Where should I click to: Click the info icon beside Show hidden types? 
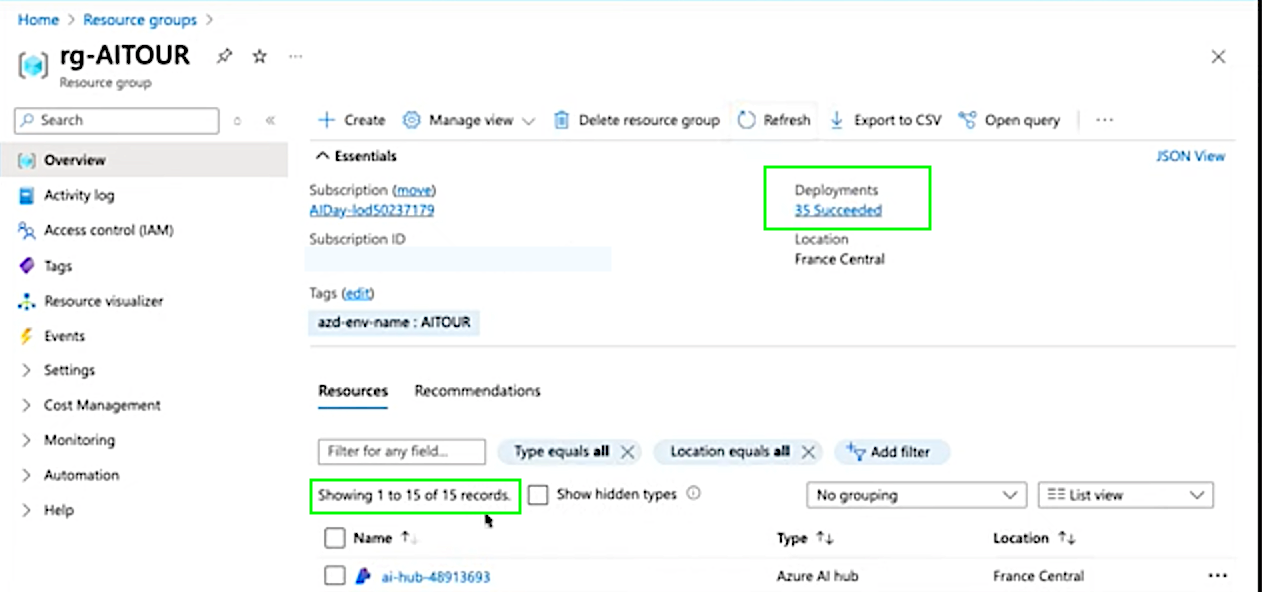click(694, 494)
